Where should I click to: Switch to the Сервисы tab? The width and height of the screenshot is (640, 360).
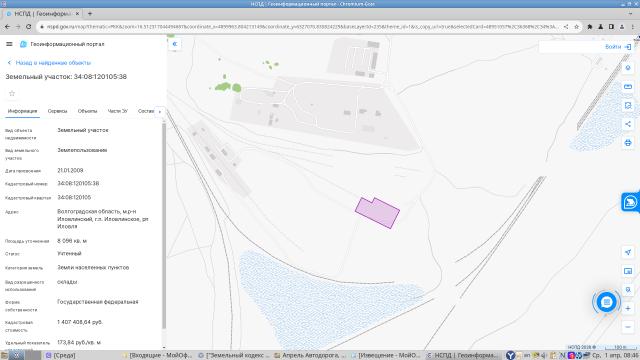click(57, 111)
